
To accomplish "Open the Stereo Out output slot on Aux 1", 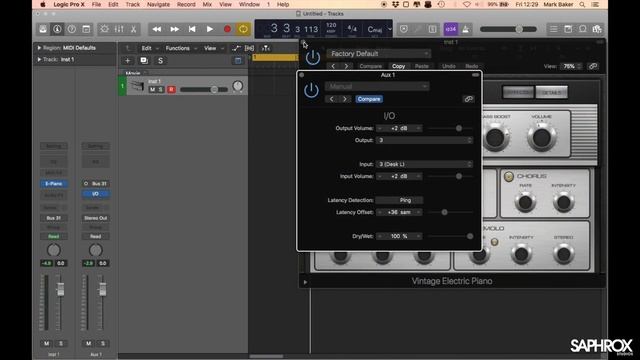I will (x=95, y=218).
